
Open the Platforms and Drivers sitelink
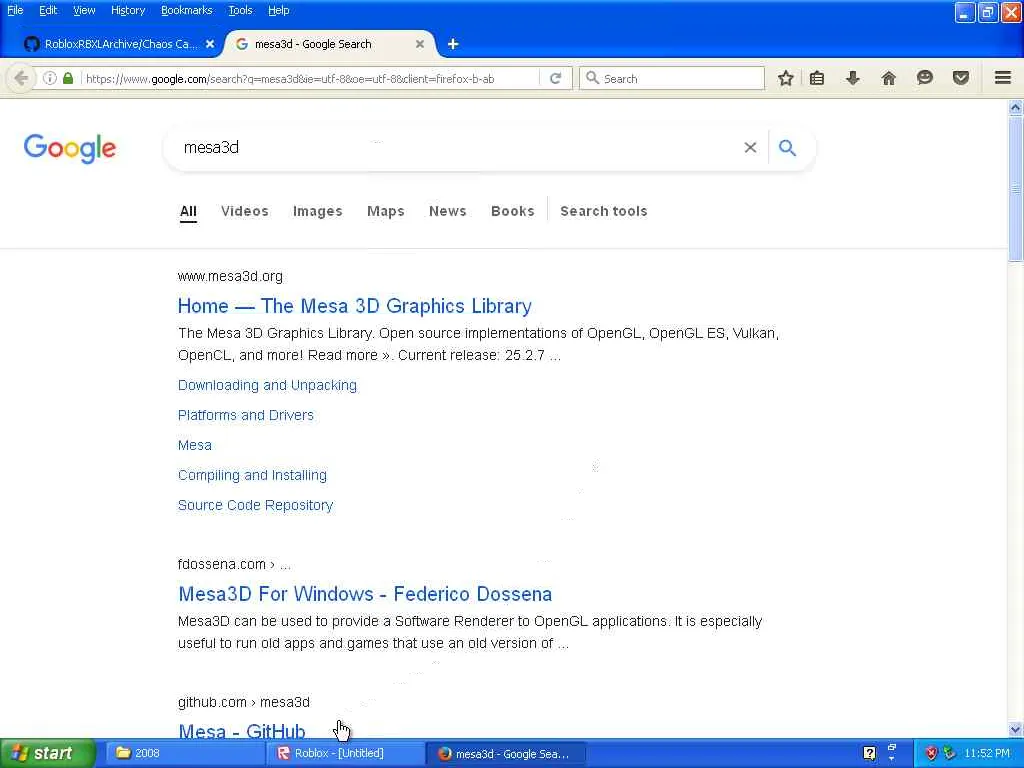point(246,415)
